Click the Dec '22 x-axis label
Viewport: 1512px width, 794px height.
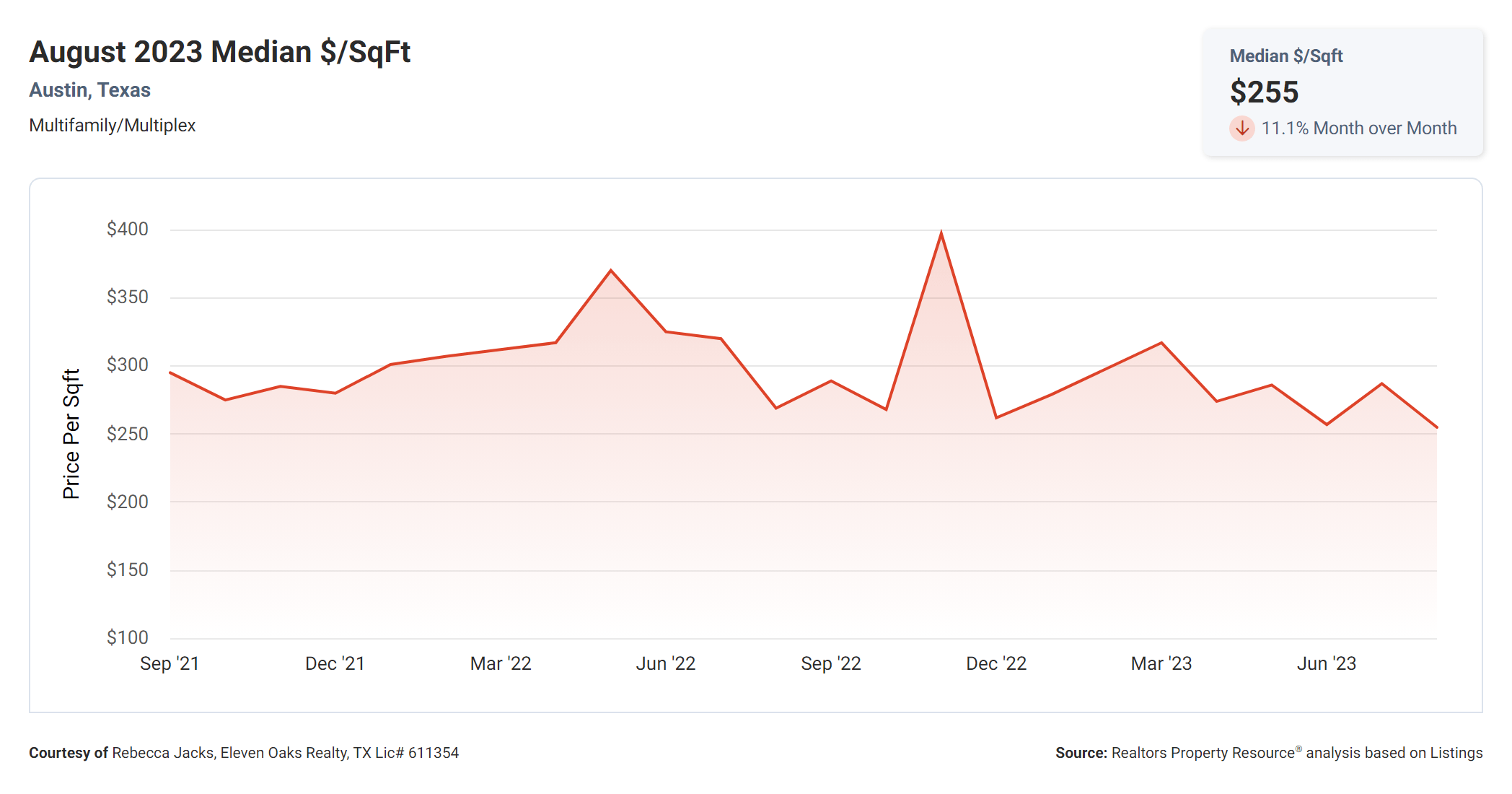[x=995, y=663]
